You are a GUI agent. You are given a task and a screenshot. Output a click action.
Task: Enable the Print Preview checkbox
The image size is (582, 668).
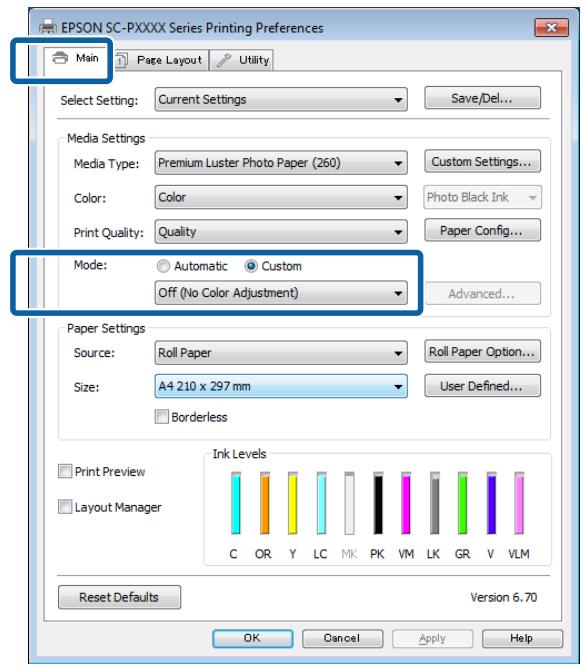pyautogui.click(x=65, y=472)
